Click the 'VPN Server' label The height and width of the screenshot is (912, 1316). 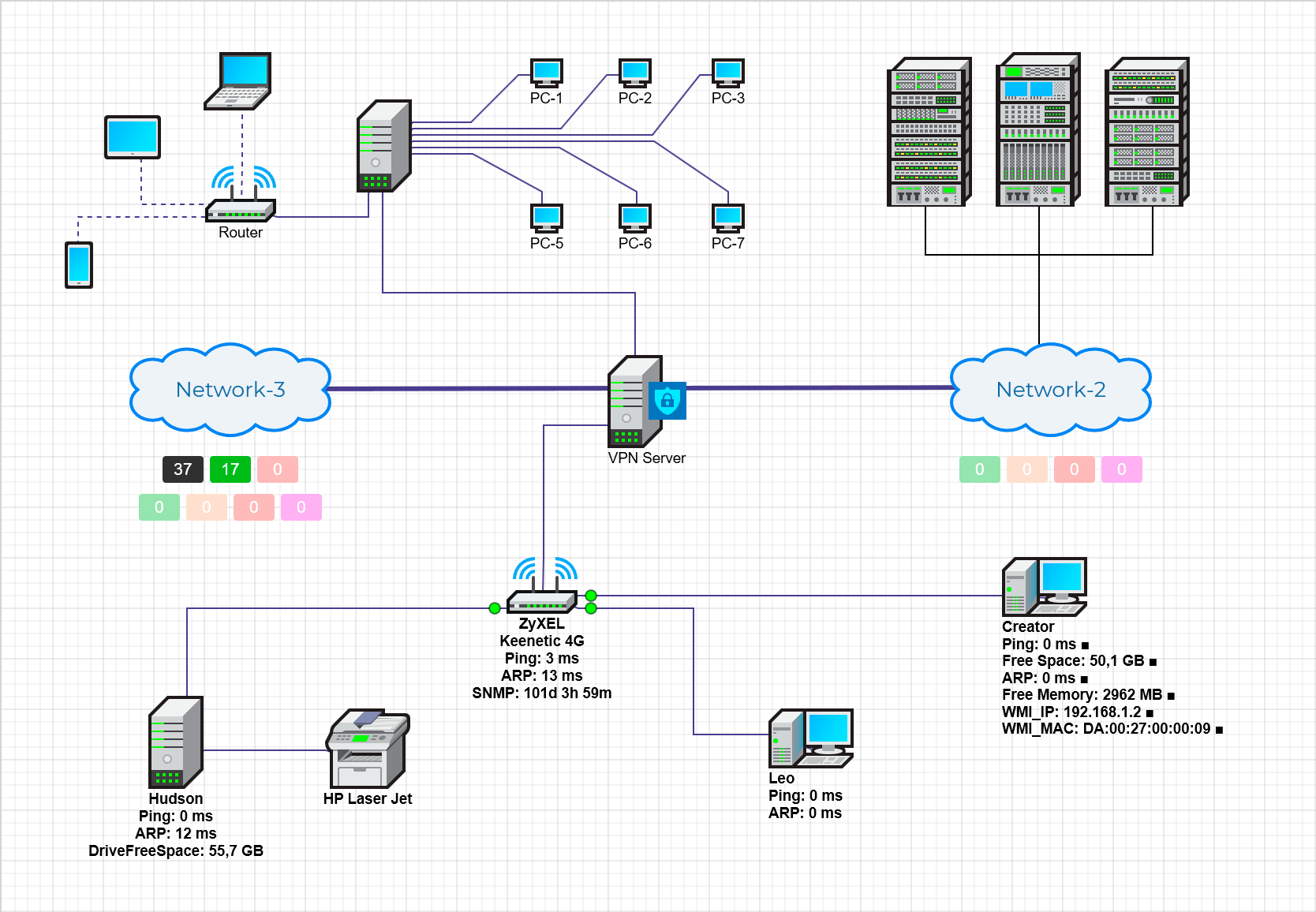[647, 458]
